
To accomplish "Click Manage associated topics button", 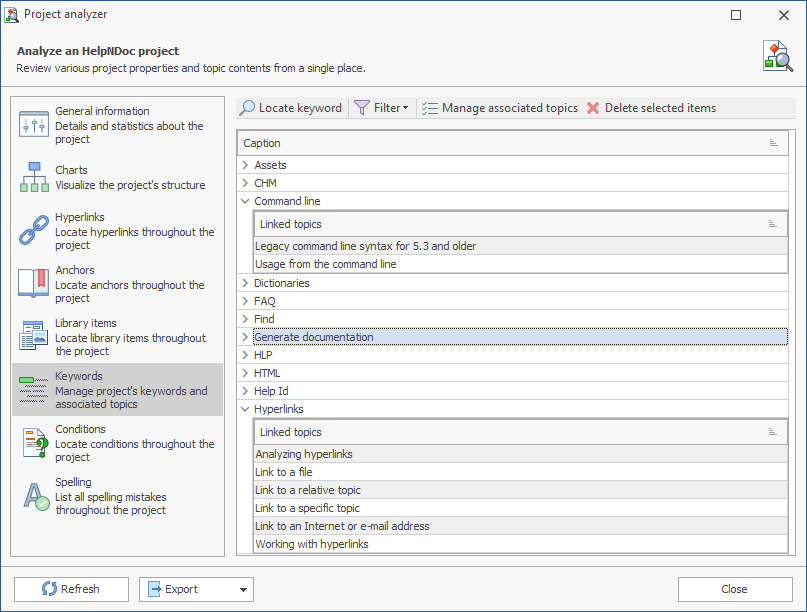I will (499, 108).
